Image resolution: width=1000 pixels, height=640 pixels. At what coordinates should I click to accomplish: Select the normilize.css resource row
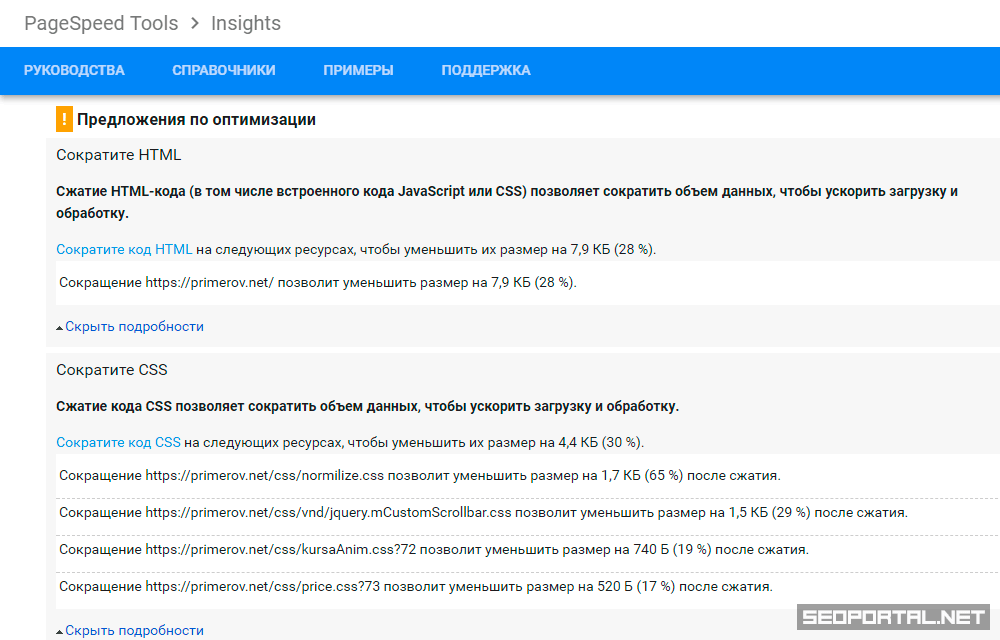(x=419, y=475)
